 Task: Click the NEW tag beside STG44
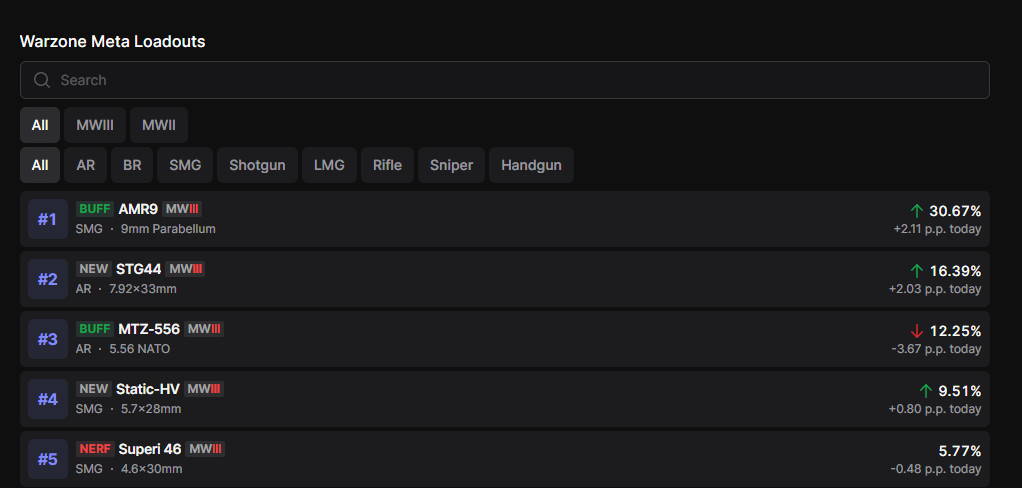coord(93,269)
